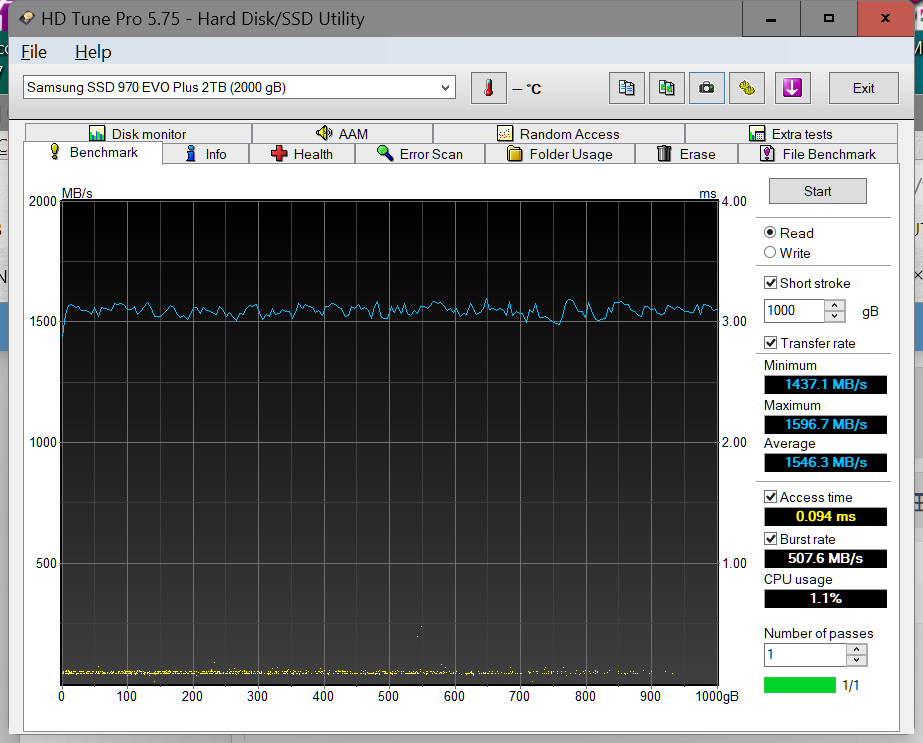
Task: Click the green progress bar
Action: click(x=798, y=685)
